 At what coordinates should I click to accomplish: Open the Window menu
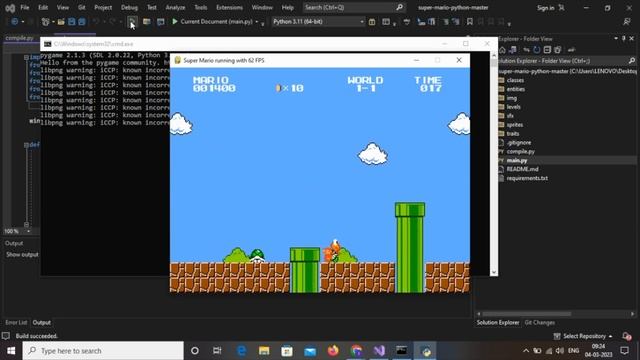point(262,7)
